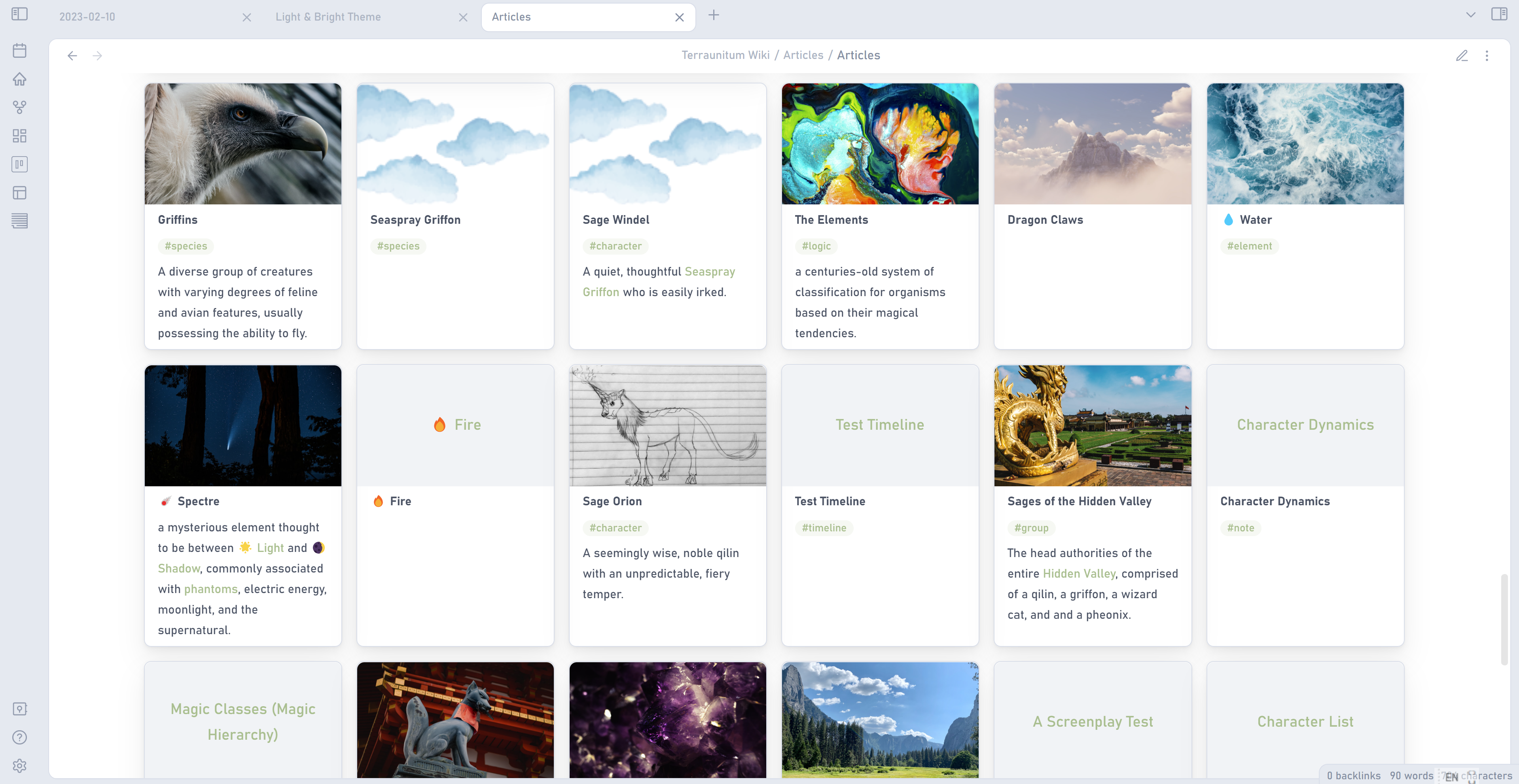Switch to edit mode pencil icon
The width and height of the screenshot is (1519, 784).
(x=1461, y=55)
